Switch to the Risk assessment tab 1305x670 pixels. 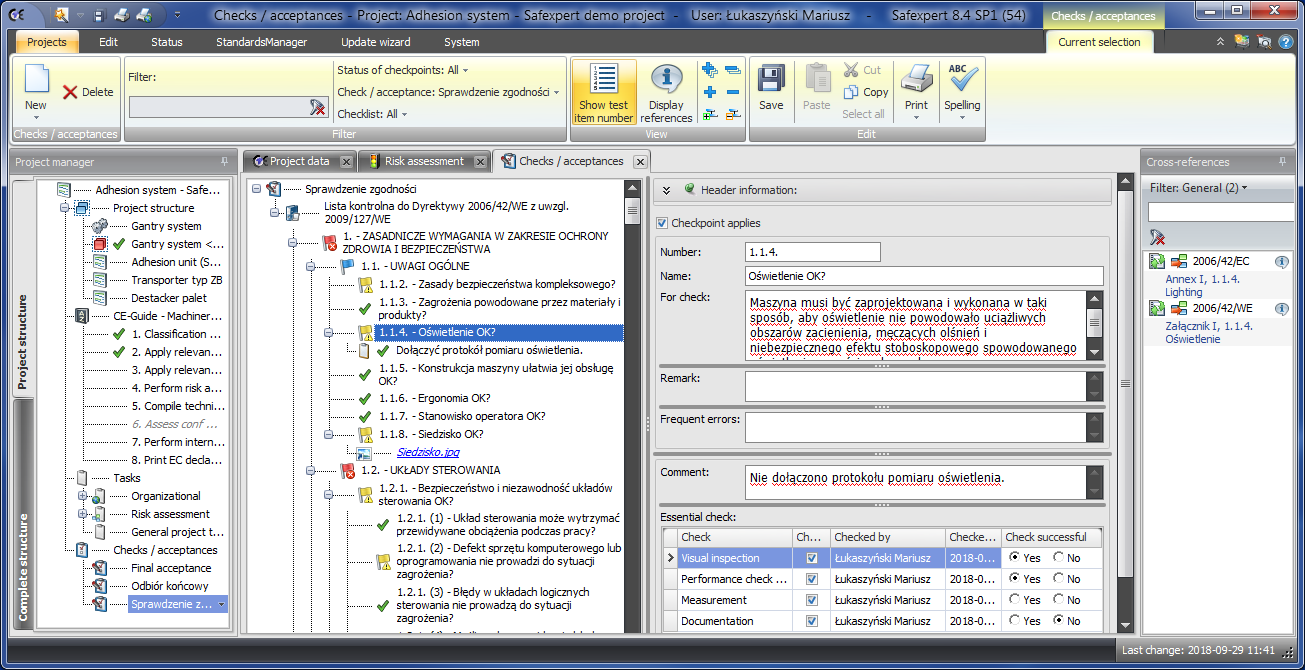coord(424,161)
